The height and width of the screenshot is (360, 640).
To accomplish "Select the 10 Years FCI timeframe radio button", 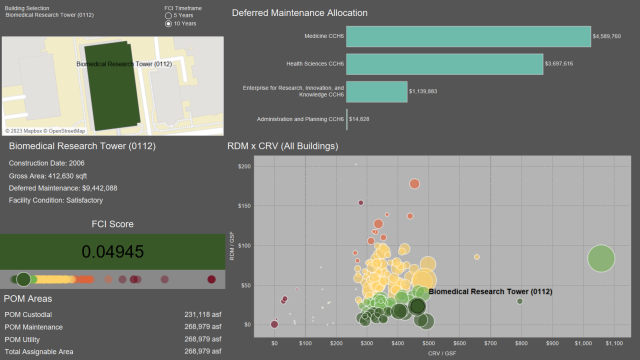I will tap(168, 24).
